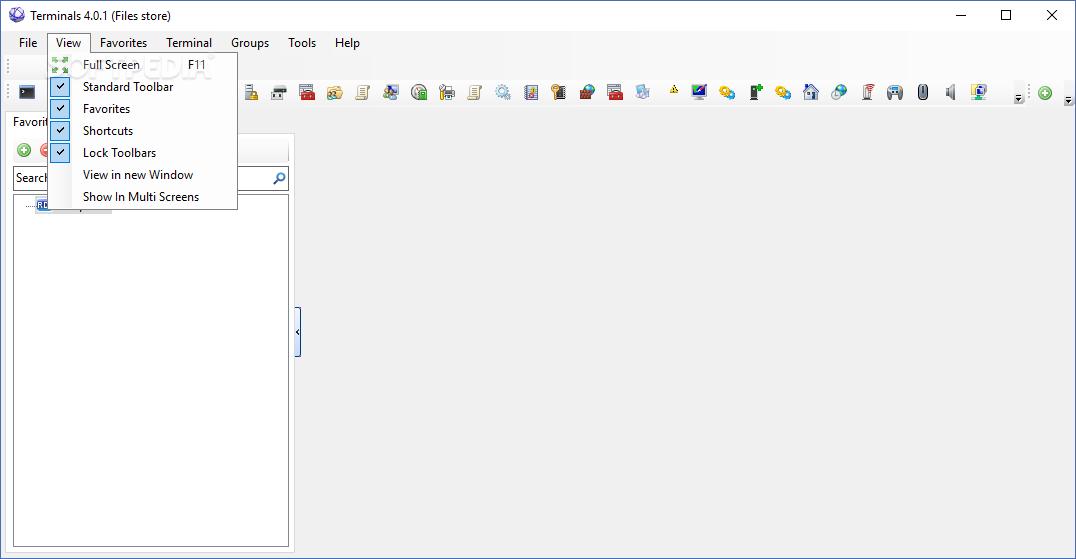Click the gray speaker sound icon
The height and width of the screenshot is (559, 1076).
950,92
